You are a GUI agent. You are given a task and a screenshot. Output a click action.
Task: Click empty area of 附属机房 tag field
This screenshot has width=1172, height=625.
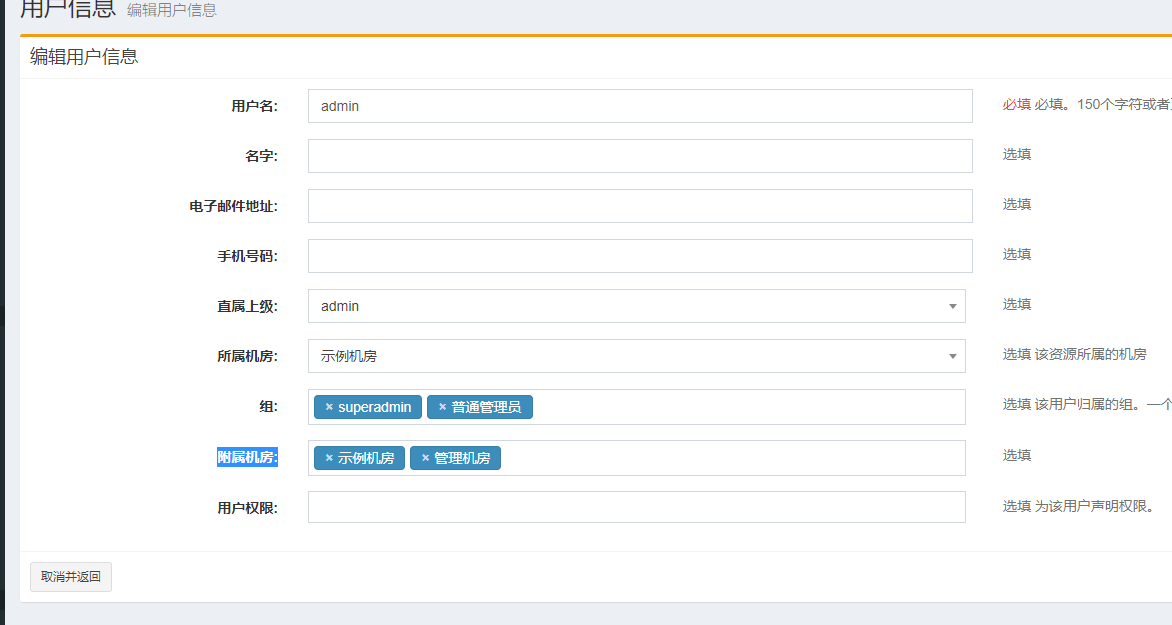point(732,458)
